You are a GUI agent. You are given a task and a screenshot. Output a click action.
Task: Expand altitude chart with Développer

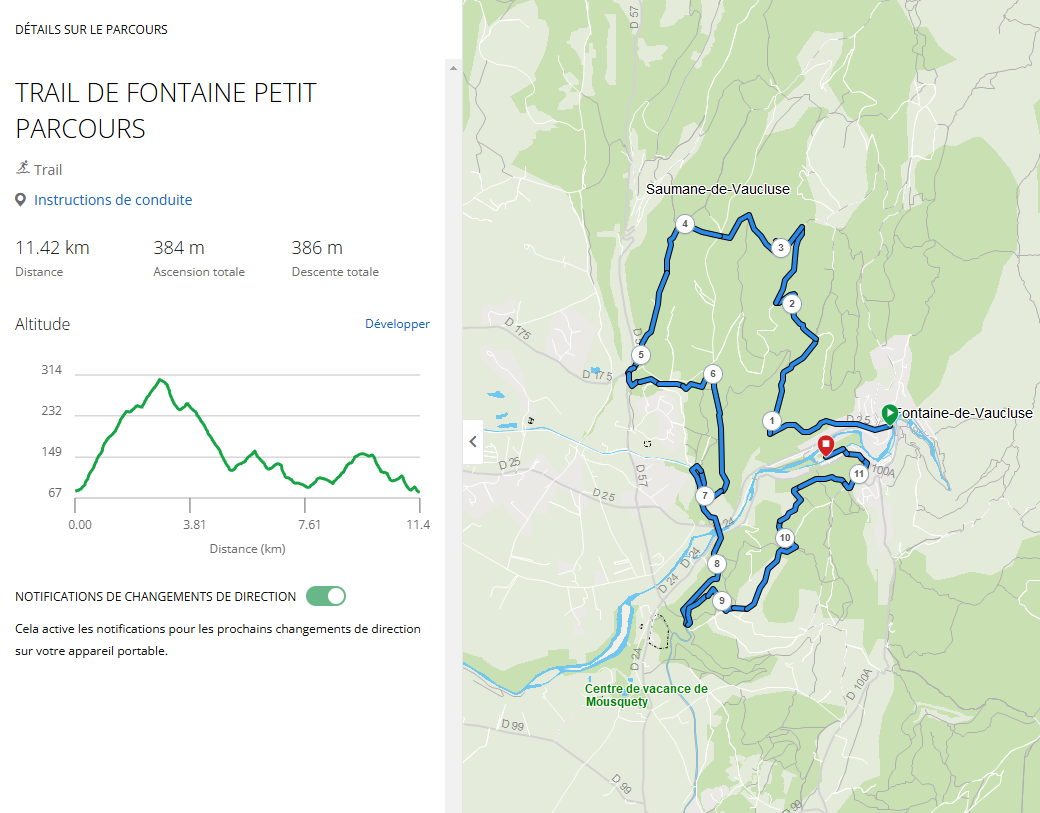(397, 324)
